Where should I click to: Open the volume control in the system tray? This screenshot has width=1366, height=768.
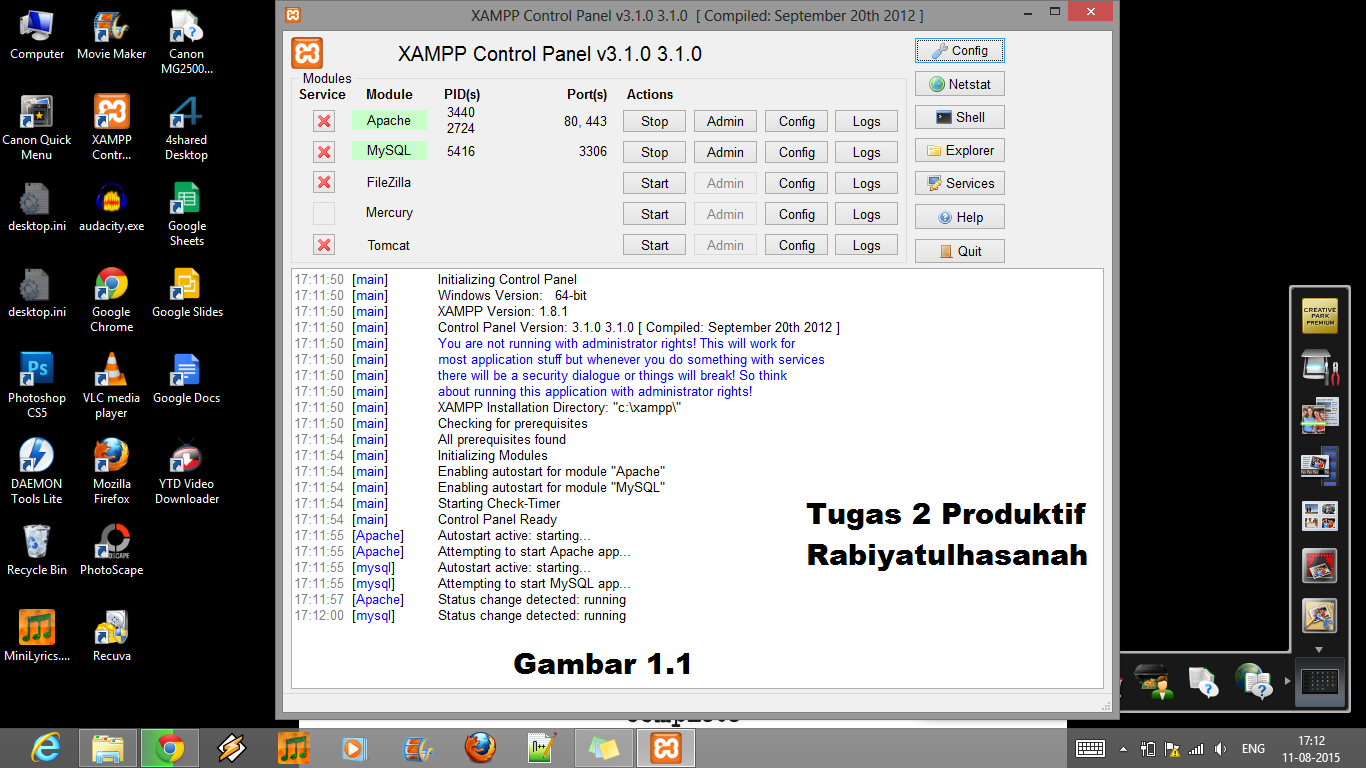pos(1219,747)
